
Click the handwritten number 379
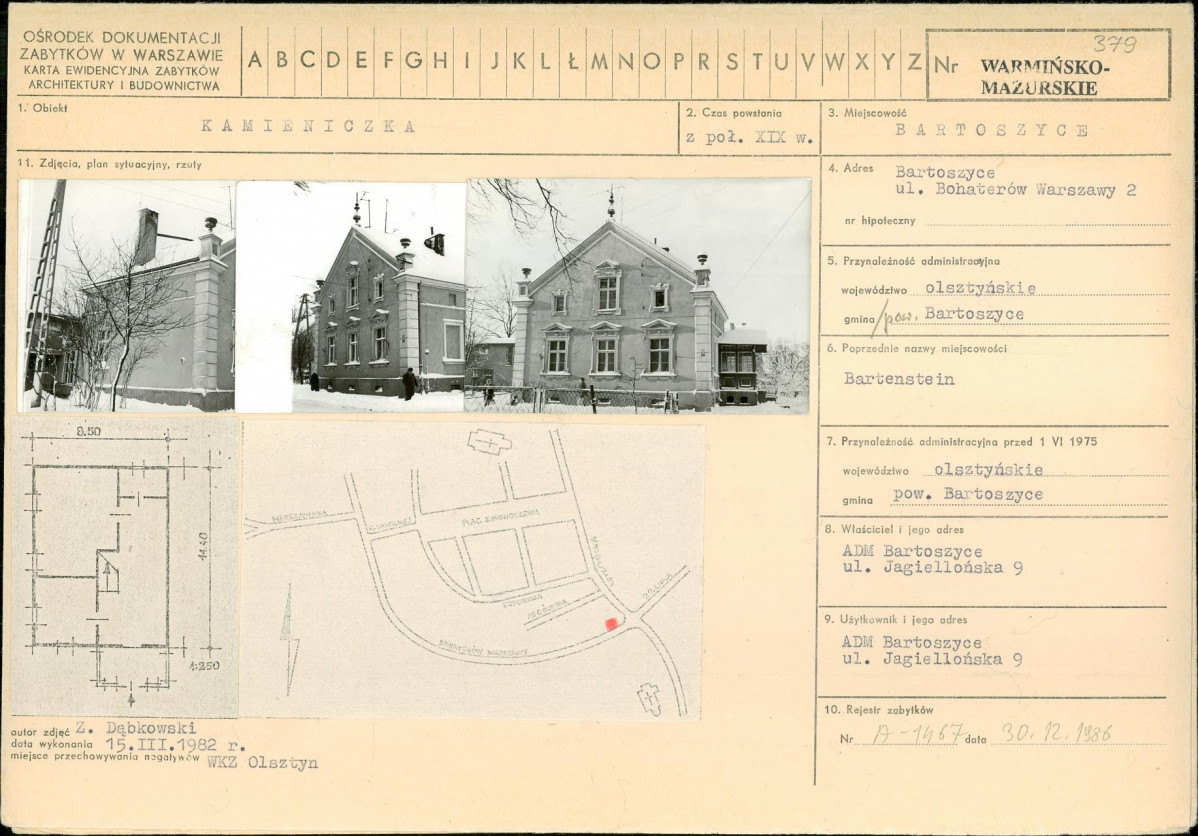[1115, 44]
